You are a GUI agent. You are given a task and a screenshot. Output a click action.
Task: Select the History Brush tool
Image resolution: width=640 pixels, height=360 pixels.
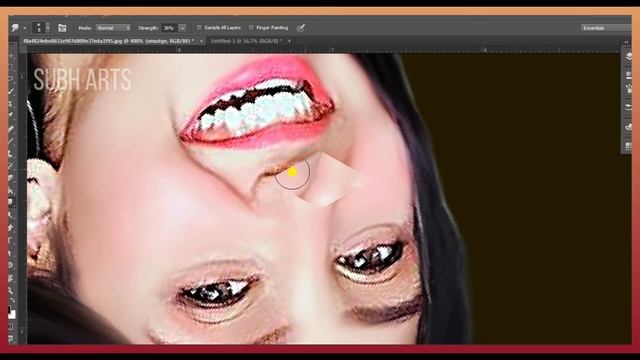click(12, 166)
